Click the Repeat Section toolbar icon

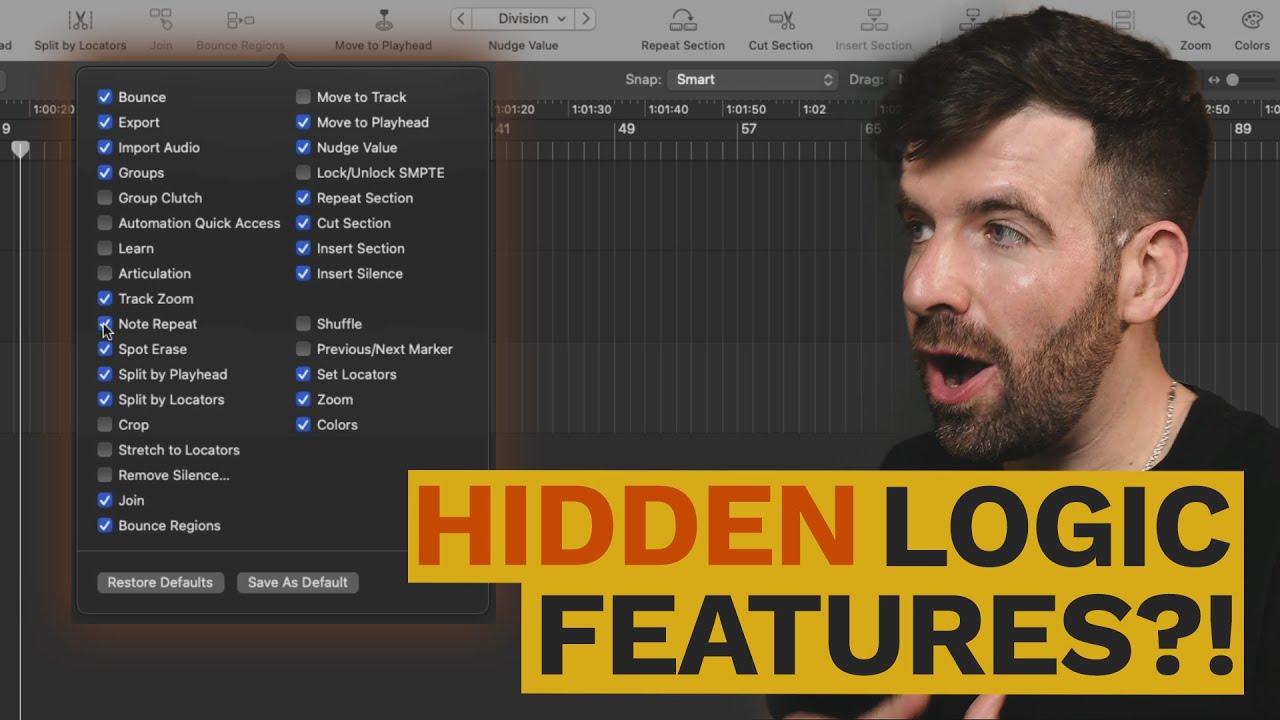point(683,20)
